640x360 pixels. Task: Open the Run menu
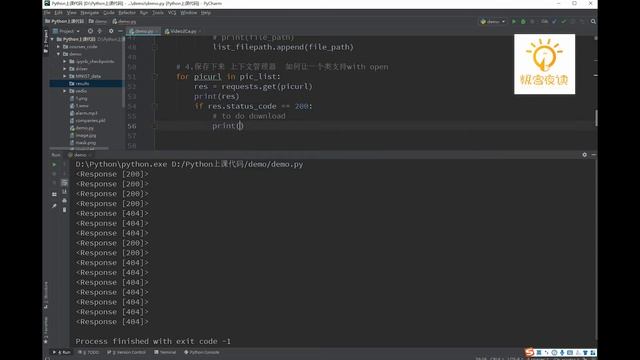click(144, 13)
